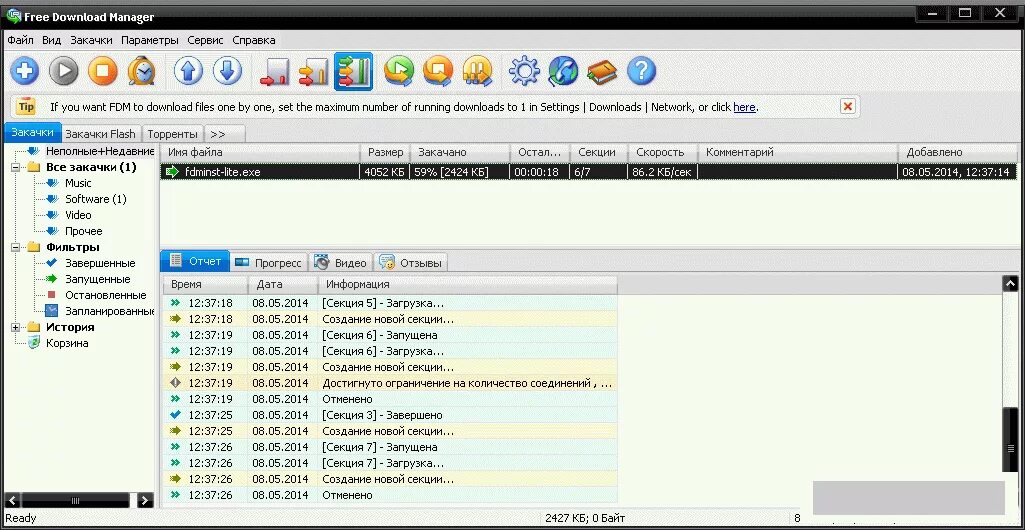Expand the История tree node
This screenshot has height=530, width=1025.
[16, 327]
